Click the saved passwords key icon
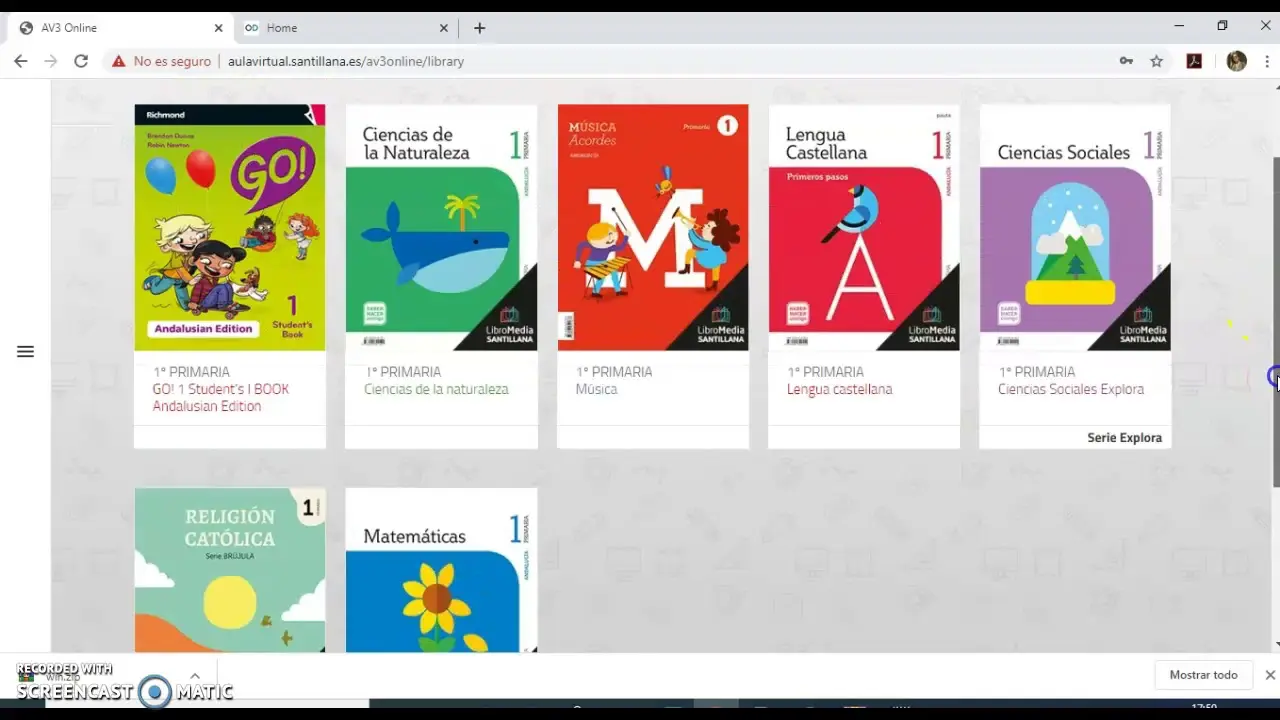Screen dimensions: 1280x720 tap(1126, 61)
